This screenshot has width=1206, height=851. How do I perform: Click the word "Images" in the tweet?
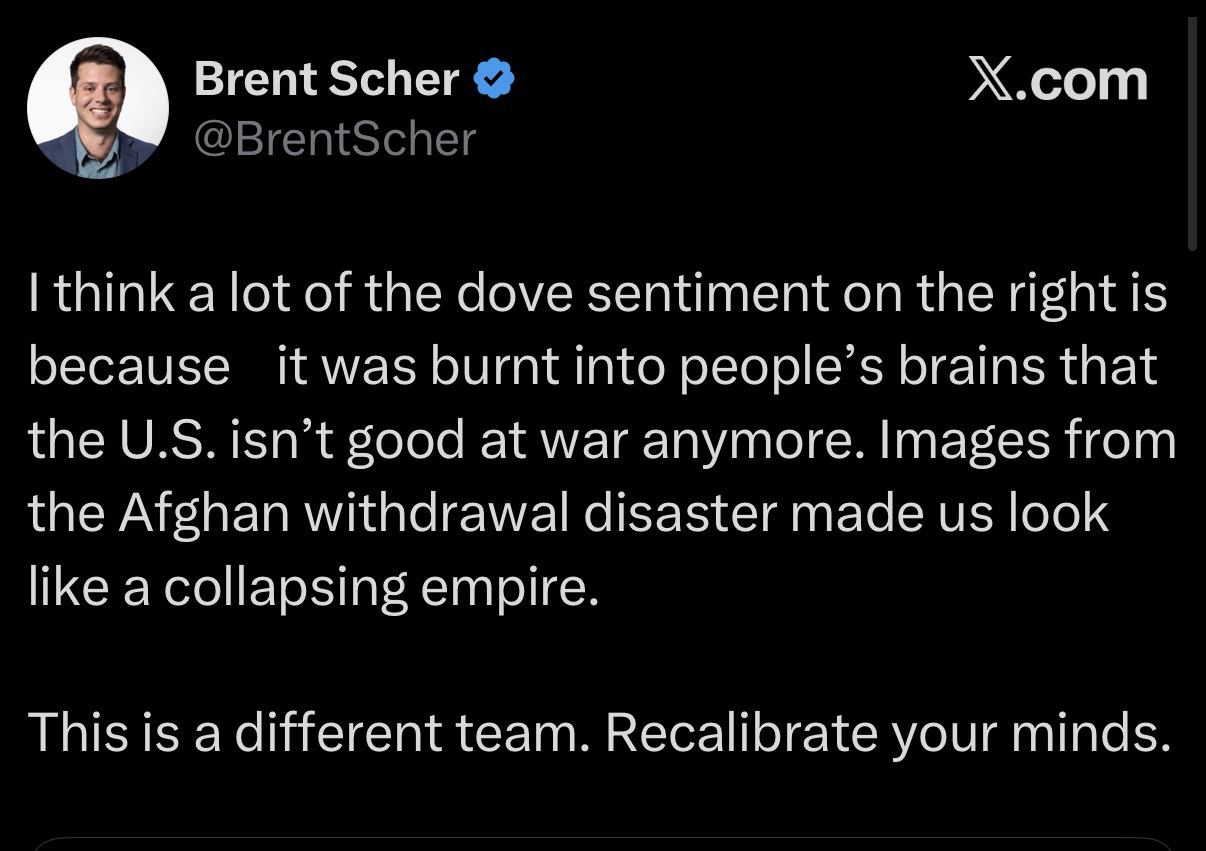pyautogui.click(x=964, y=440)
